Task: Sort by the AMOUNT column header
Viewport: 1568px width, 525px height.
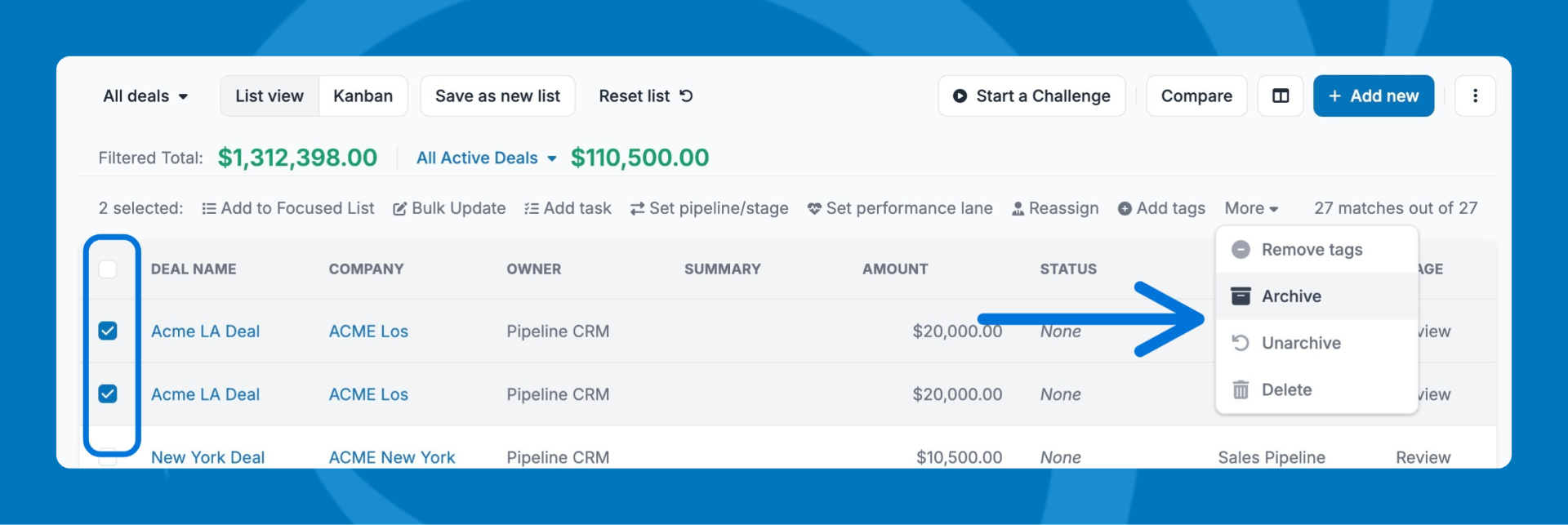Action: tap(895, 269)
